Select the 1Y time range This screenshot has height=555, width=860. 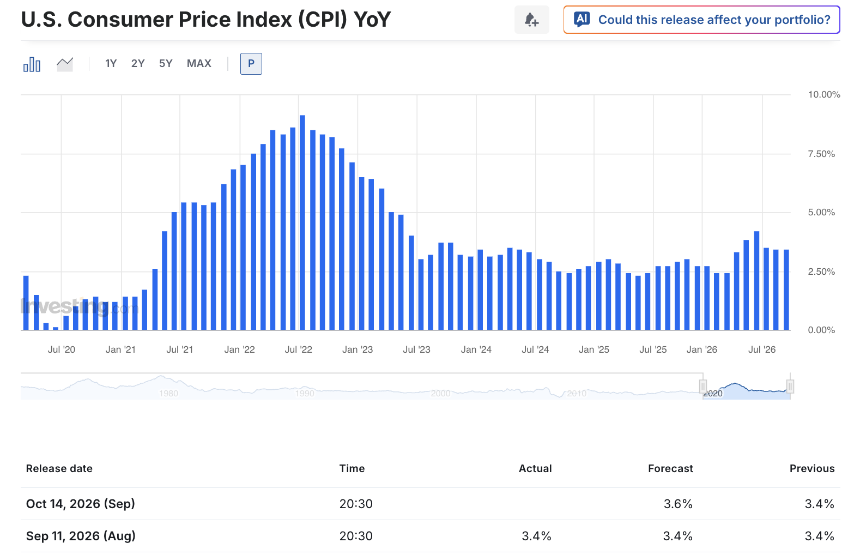[x=111, y=64]
